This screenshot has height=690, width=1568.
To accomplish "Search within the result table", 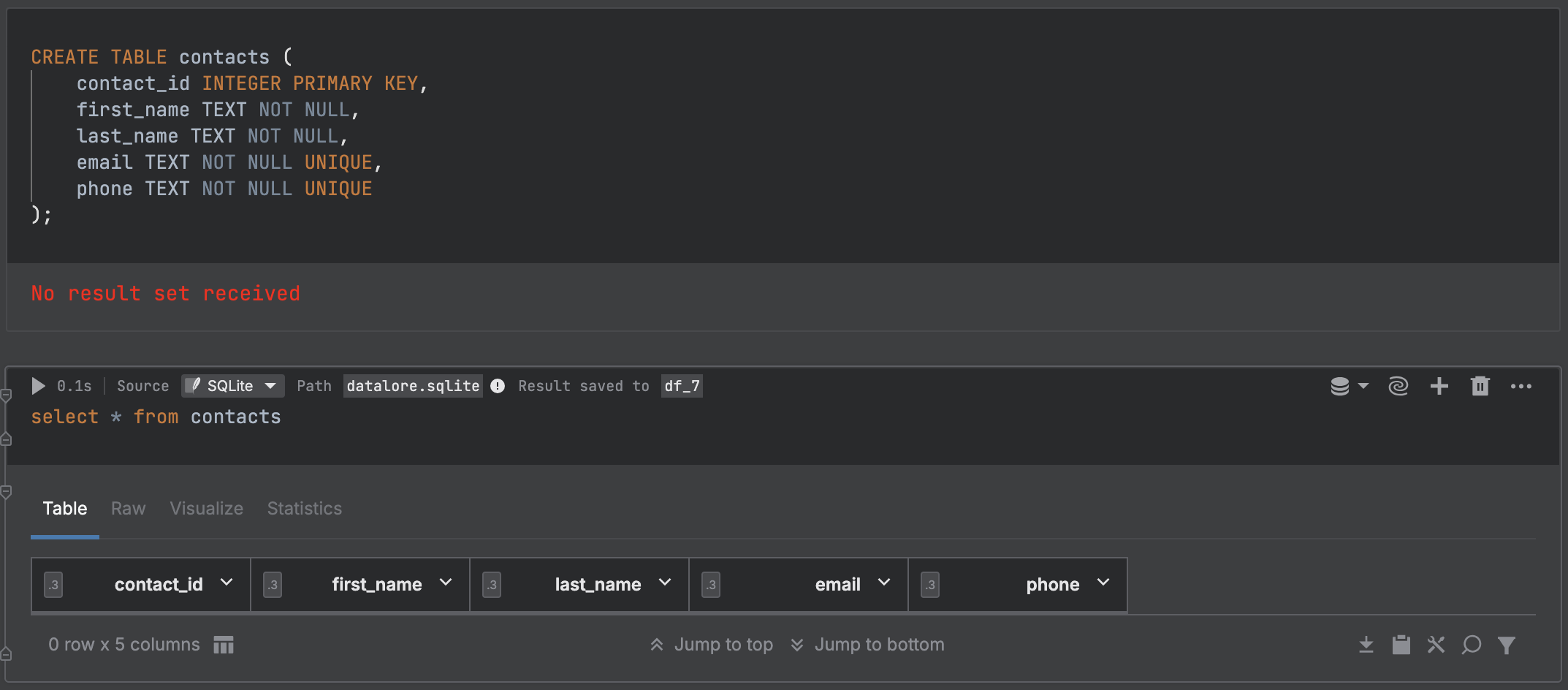I will pos(1471,645).
